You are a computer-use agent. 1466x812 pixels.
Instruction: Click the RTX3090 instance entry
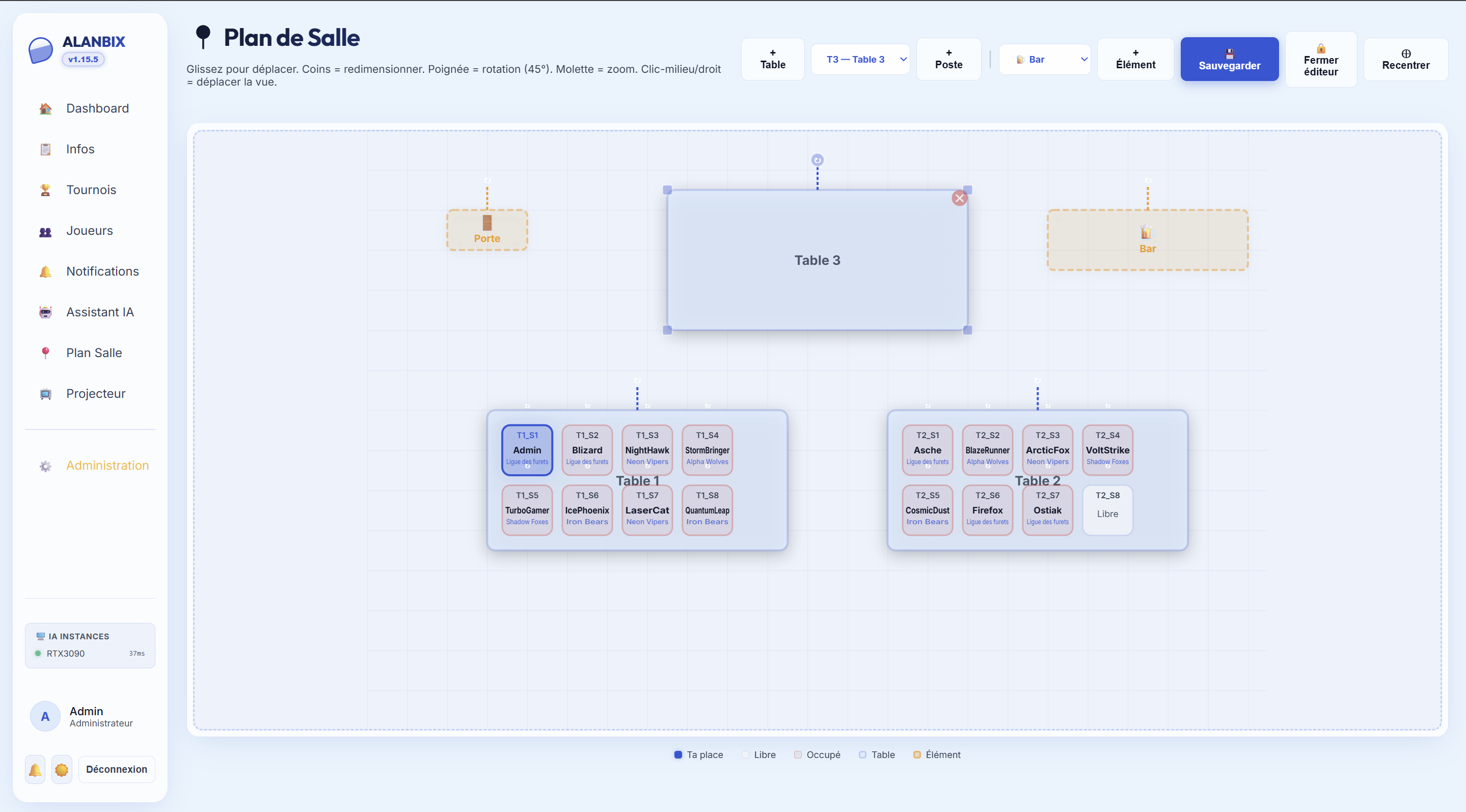pos(90,653)
